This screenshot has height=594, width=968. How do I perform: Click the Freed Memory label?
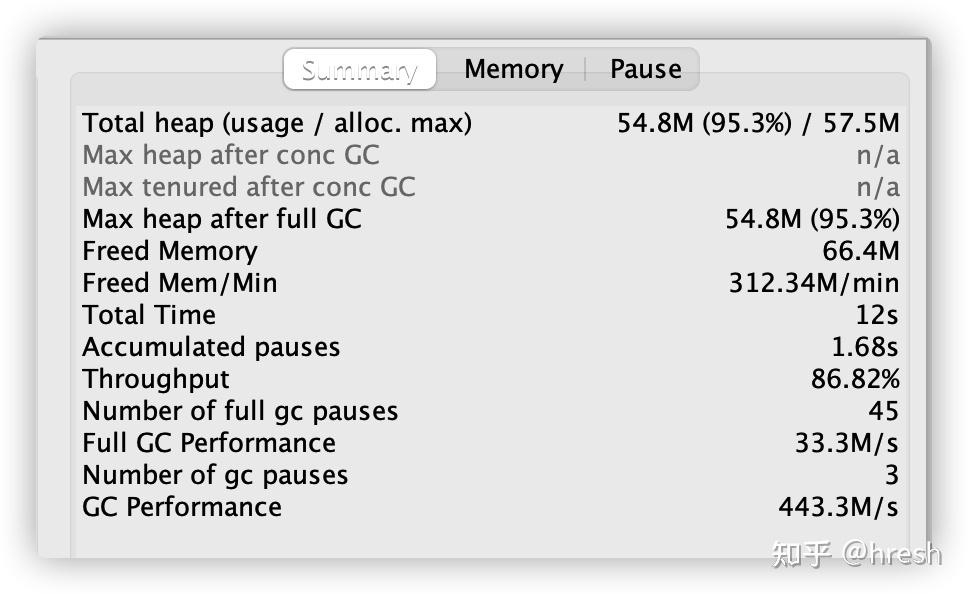point(169,251)
